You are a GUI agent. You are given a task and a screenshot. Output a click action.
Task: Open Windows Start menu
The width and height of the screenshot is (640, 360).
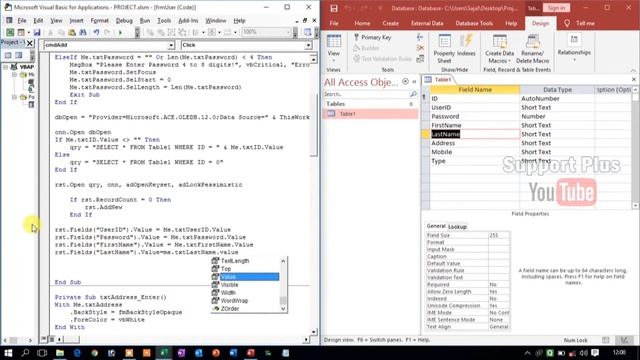point(8,353)
